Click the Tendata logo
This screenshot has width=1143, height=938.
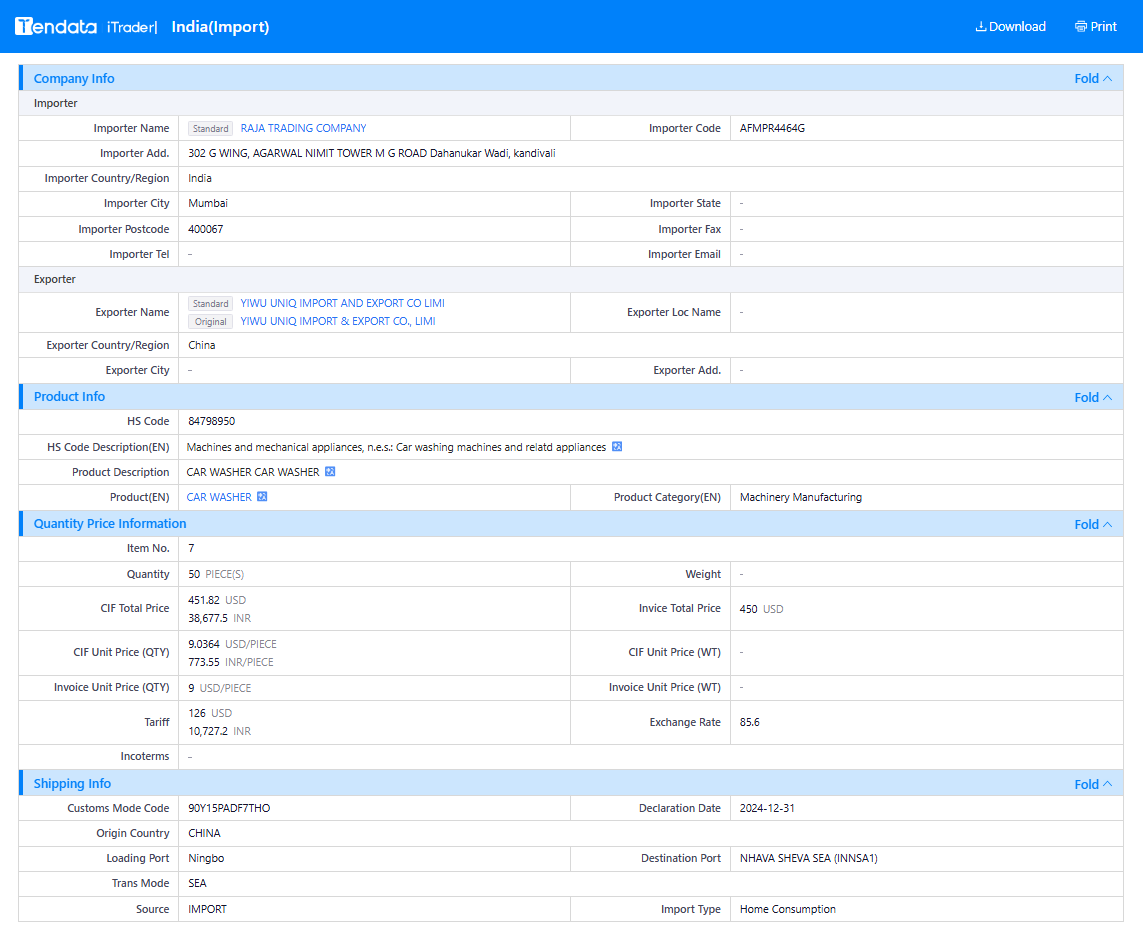pyautogui.click(x=56, y=27)
